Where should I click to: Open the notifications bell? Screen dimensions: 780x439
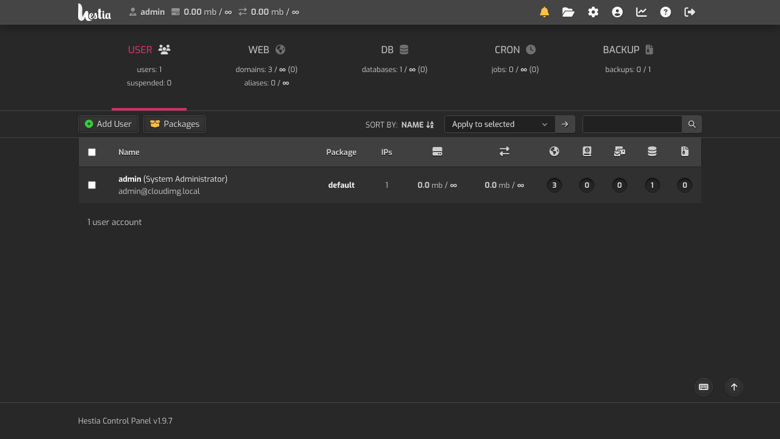click(544, 12)
